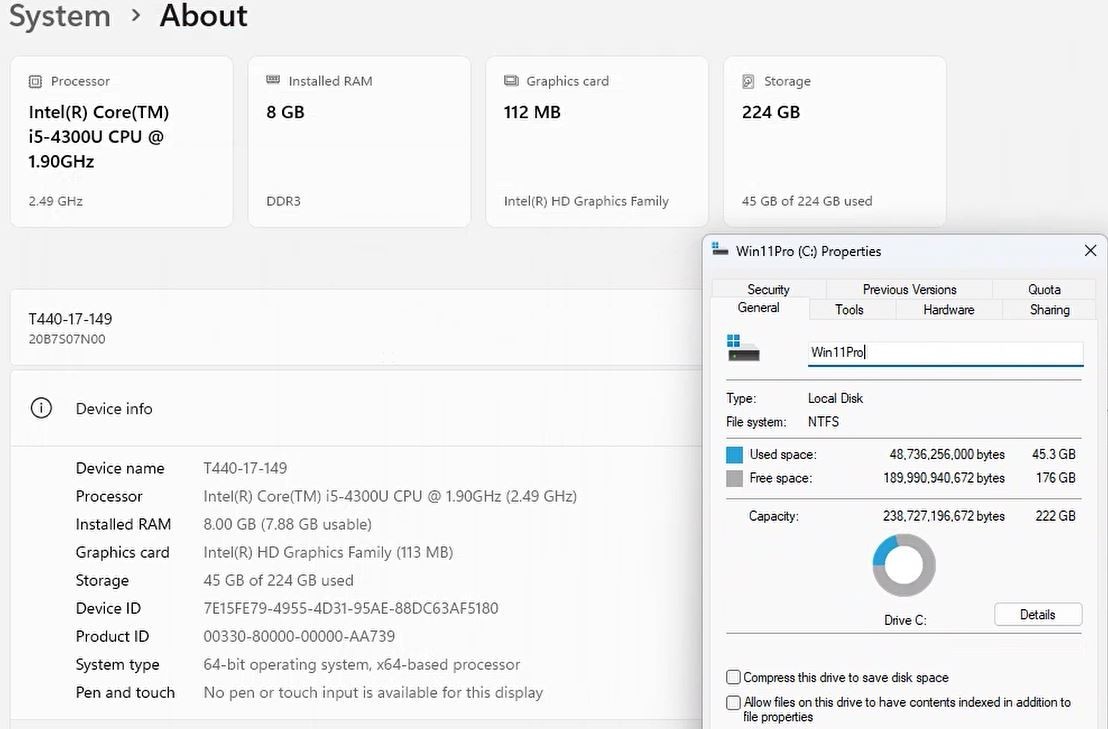Open the Processor summary card
Viewport: 1108px width, 729px height.
122,141
